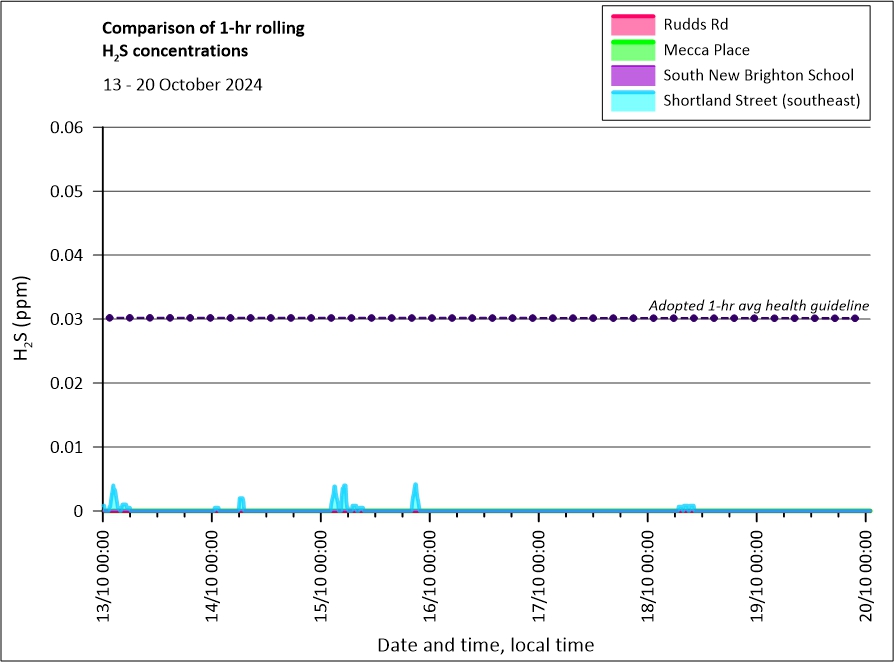Image resolution: width=894 pixels, height=662 pixels.
Task: Click the H2S (ppm) y-axis title
Action: point(24,319)
